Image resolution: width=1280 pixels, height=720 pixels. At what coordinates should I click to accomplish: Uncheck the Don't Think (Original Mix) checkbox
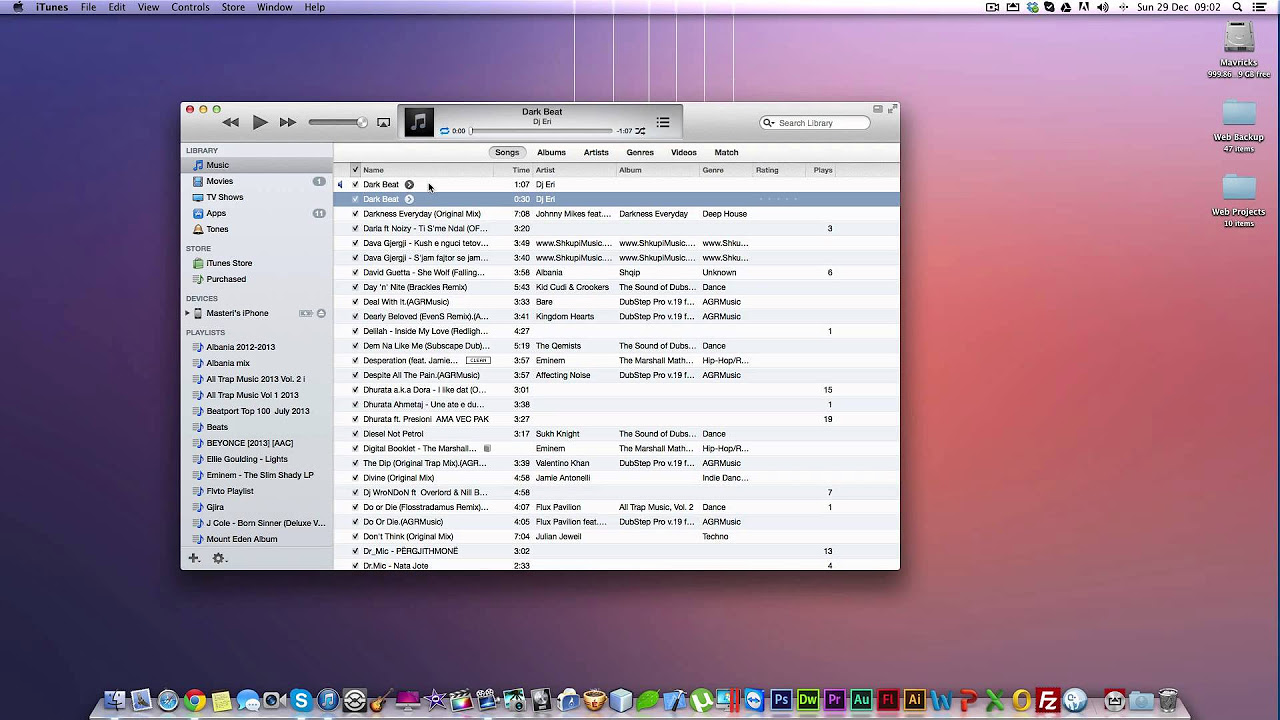355,536
